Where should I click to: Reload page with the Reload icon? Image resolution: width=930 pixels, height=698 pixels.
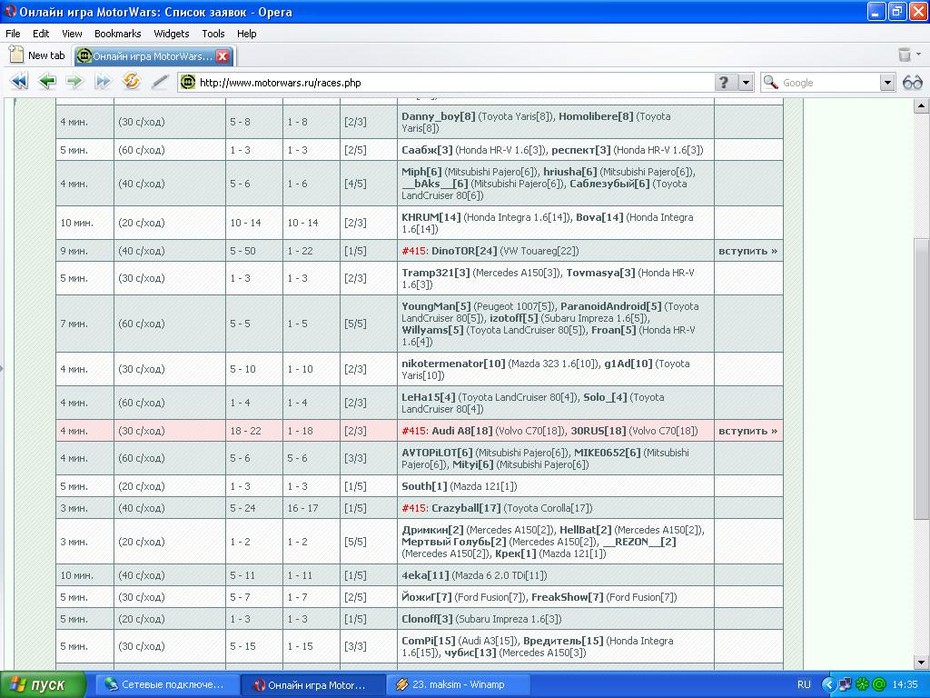click(x=131, y=81)
